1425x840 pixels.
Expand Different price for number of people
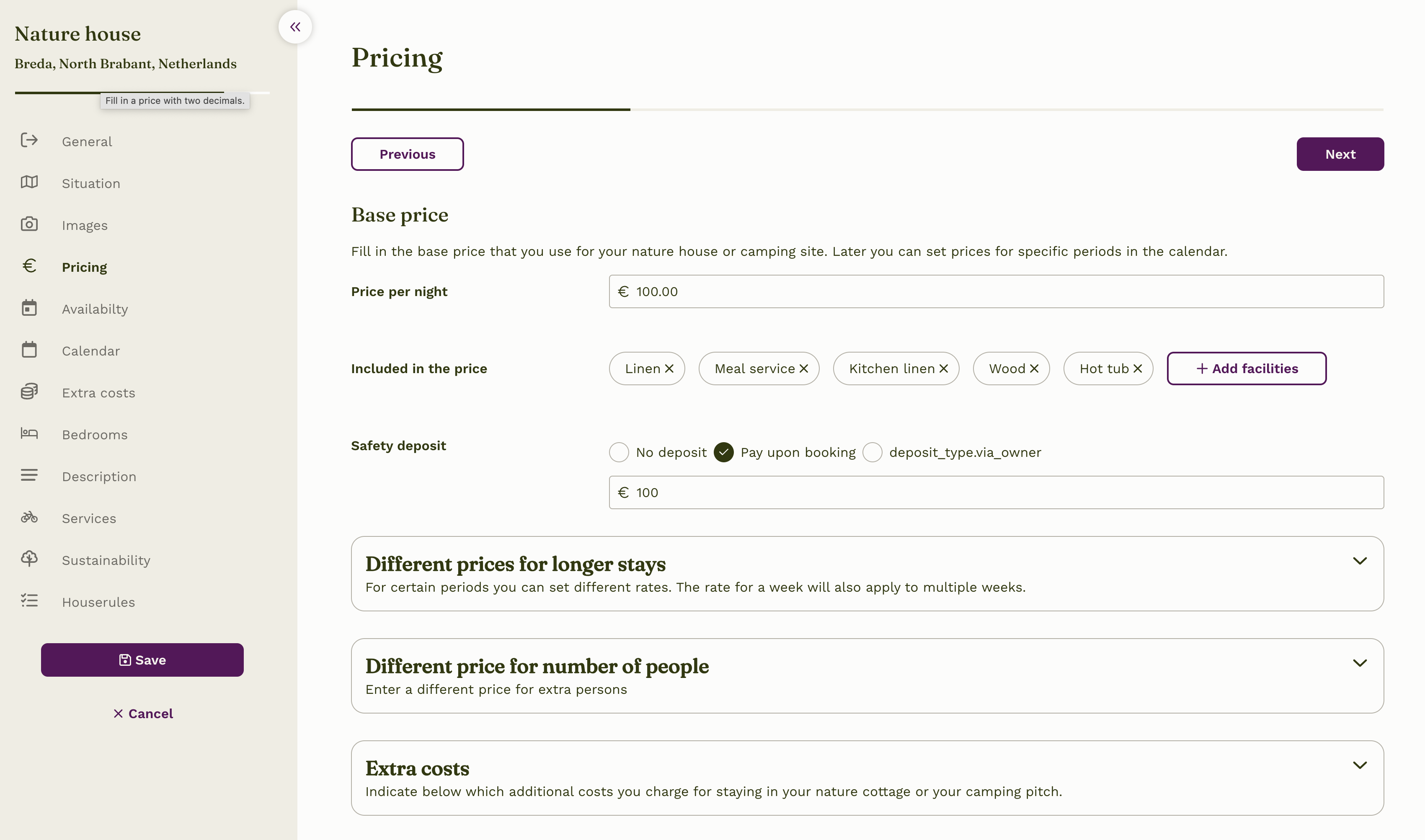coord(1359,663)
